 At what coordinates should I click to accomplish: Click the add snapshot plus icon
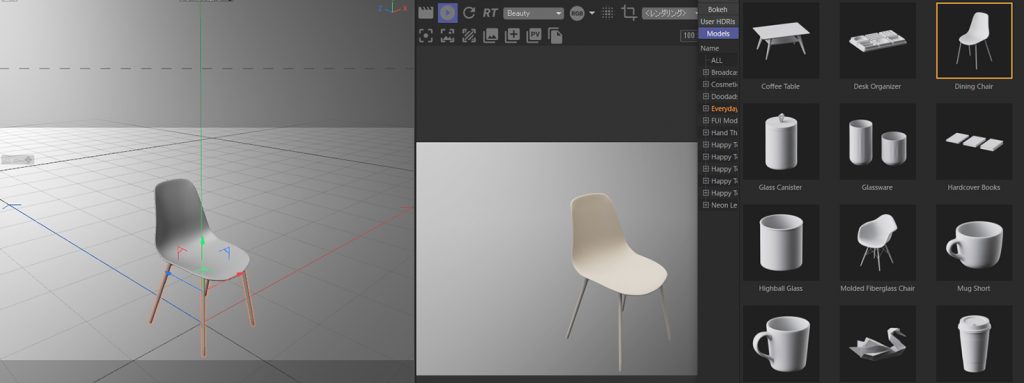pos(512,36)
